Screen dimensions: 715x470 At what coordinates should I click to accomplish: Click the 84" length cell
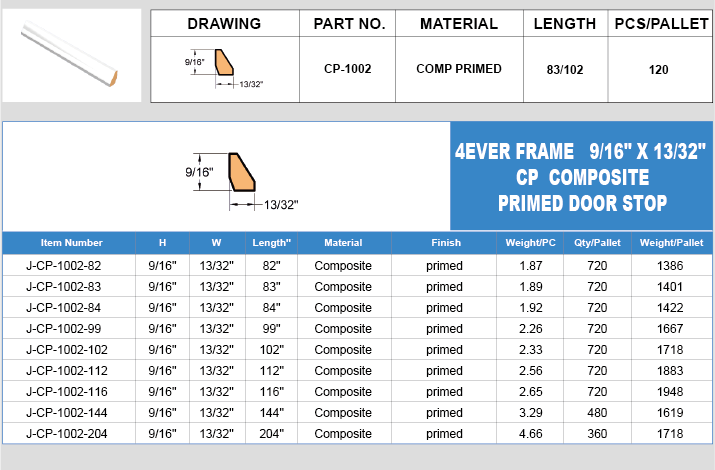(x=271, y=308)
